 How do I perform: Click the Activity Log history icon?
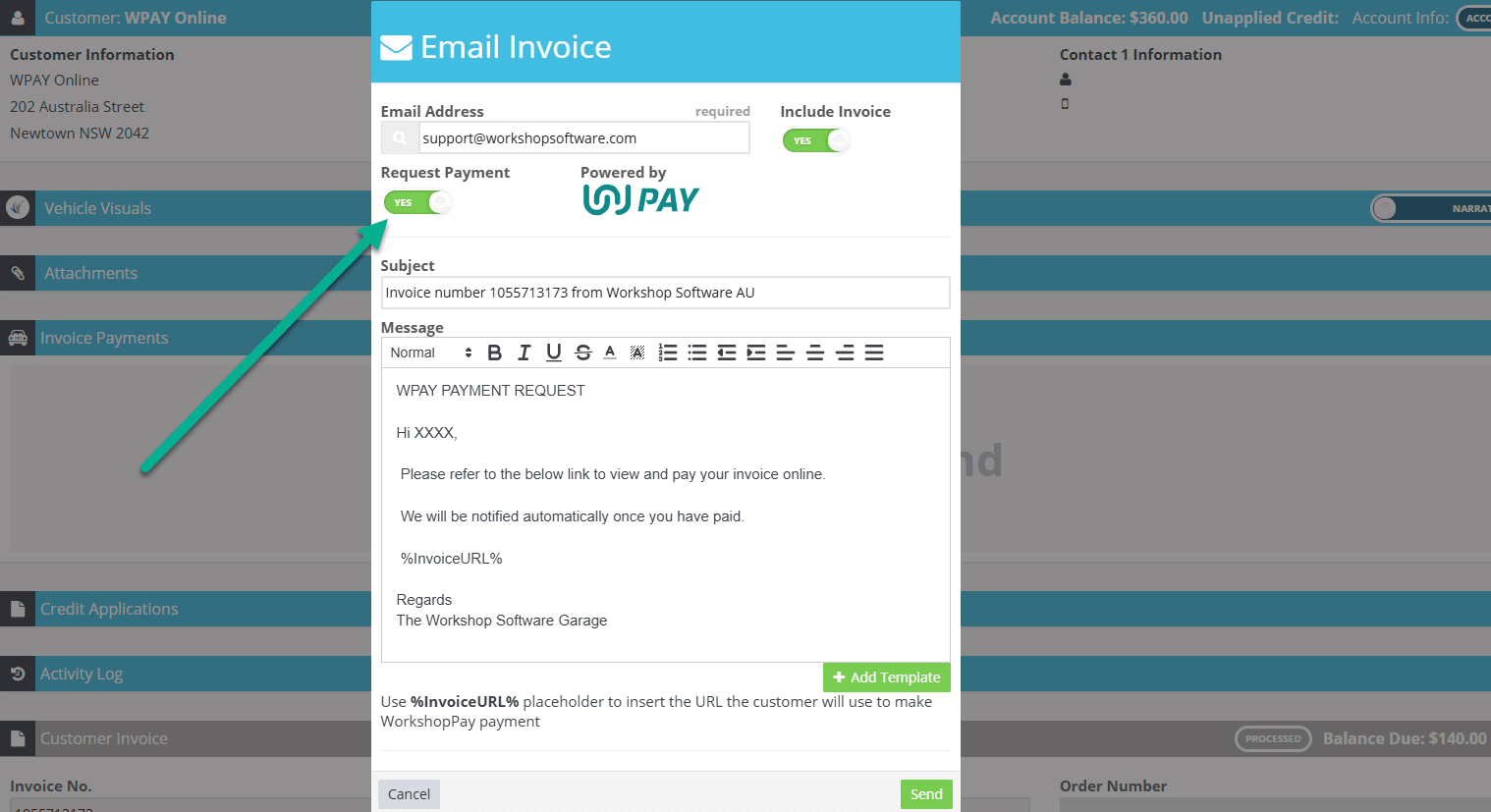coord(18,674)
